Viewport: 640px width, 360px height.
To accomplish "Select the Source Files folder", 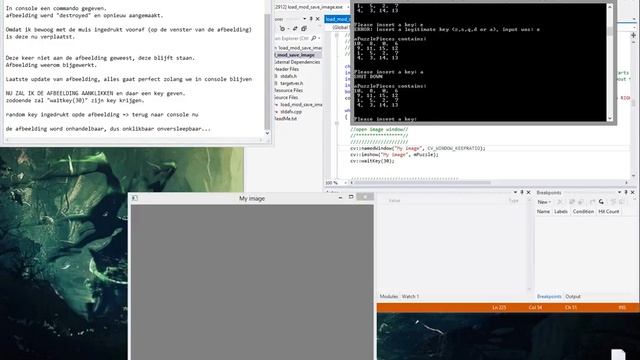I will (x=286, y=98).
